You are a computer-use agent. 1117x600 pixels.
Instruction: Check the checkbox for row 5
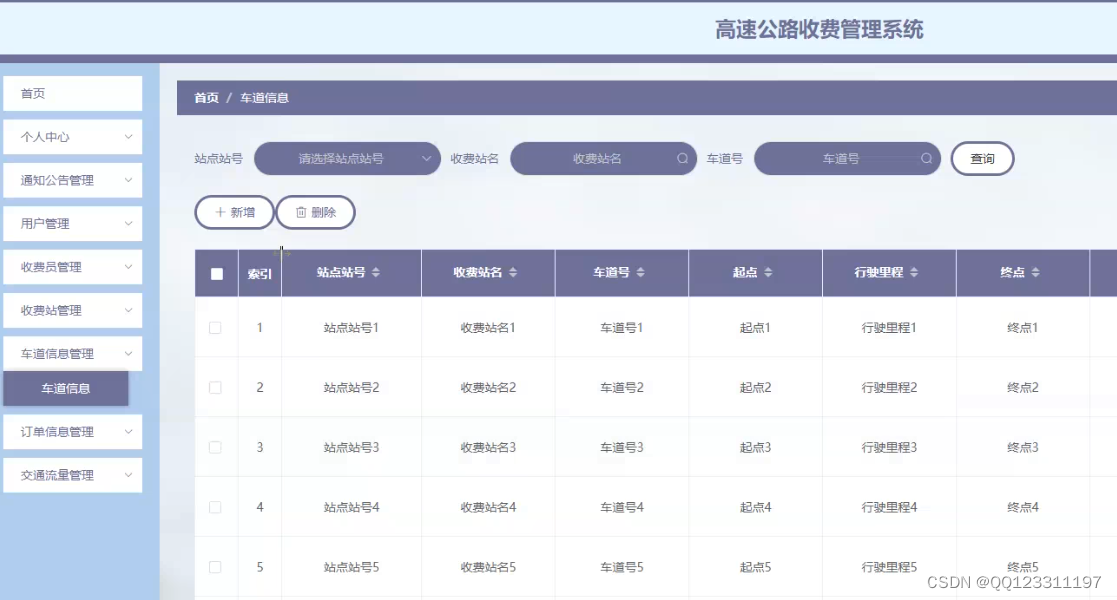click(215, 567)
